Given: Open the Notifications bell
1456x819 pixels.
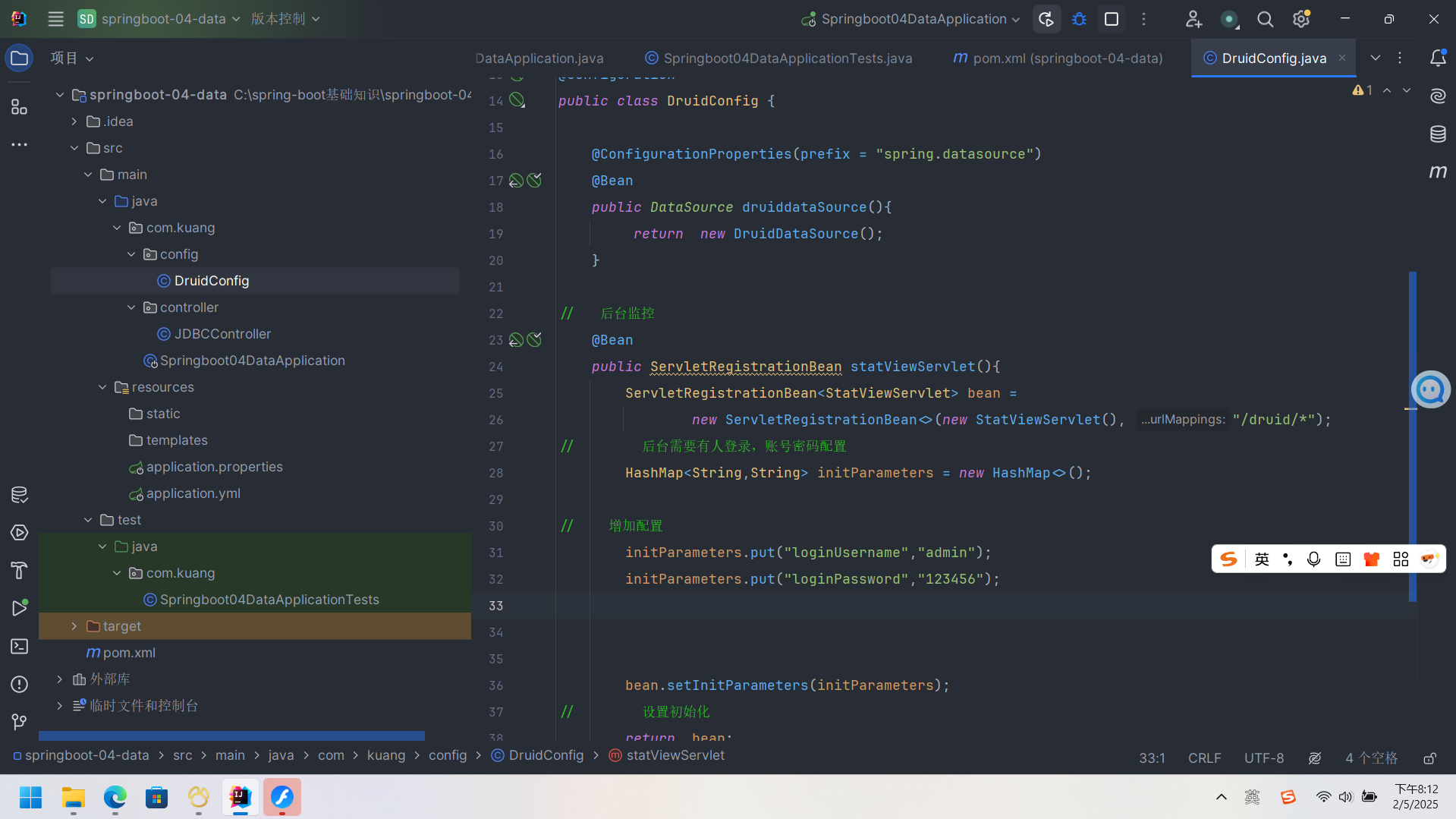Looking at the screenshot, I should [x=1438, y=58].
